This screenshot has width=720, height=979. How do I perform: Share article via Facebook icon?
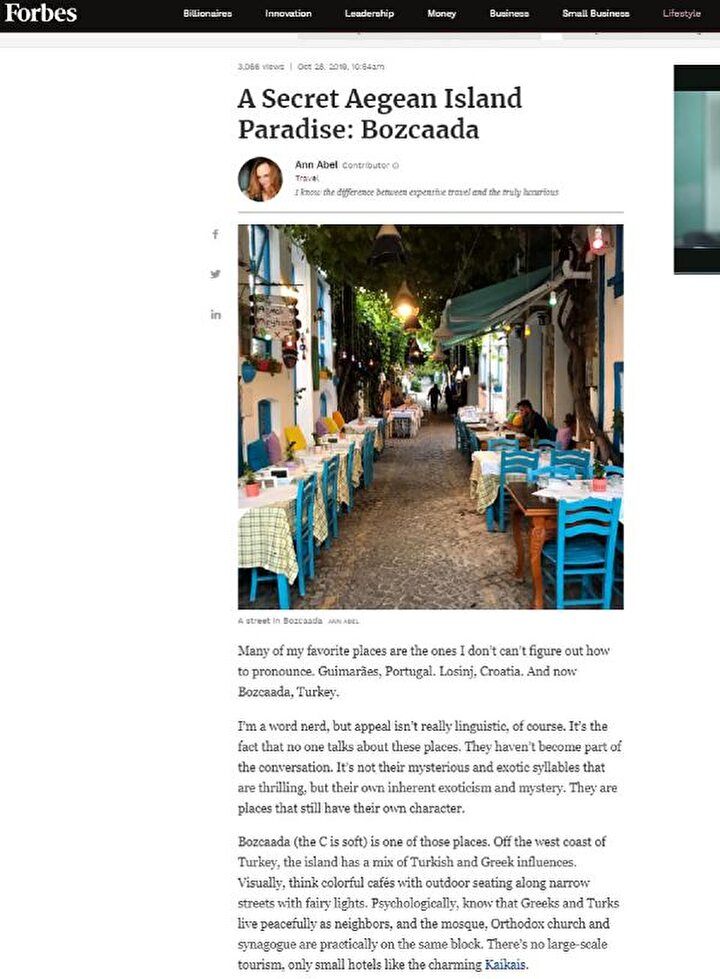point(215,234)
